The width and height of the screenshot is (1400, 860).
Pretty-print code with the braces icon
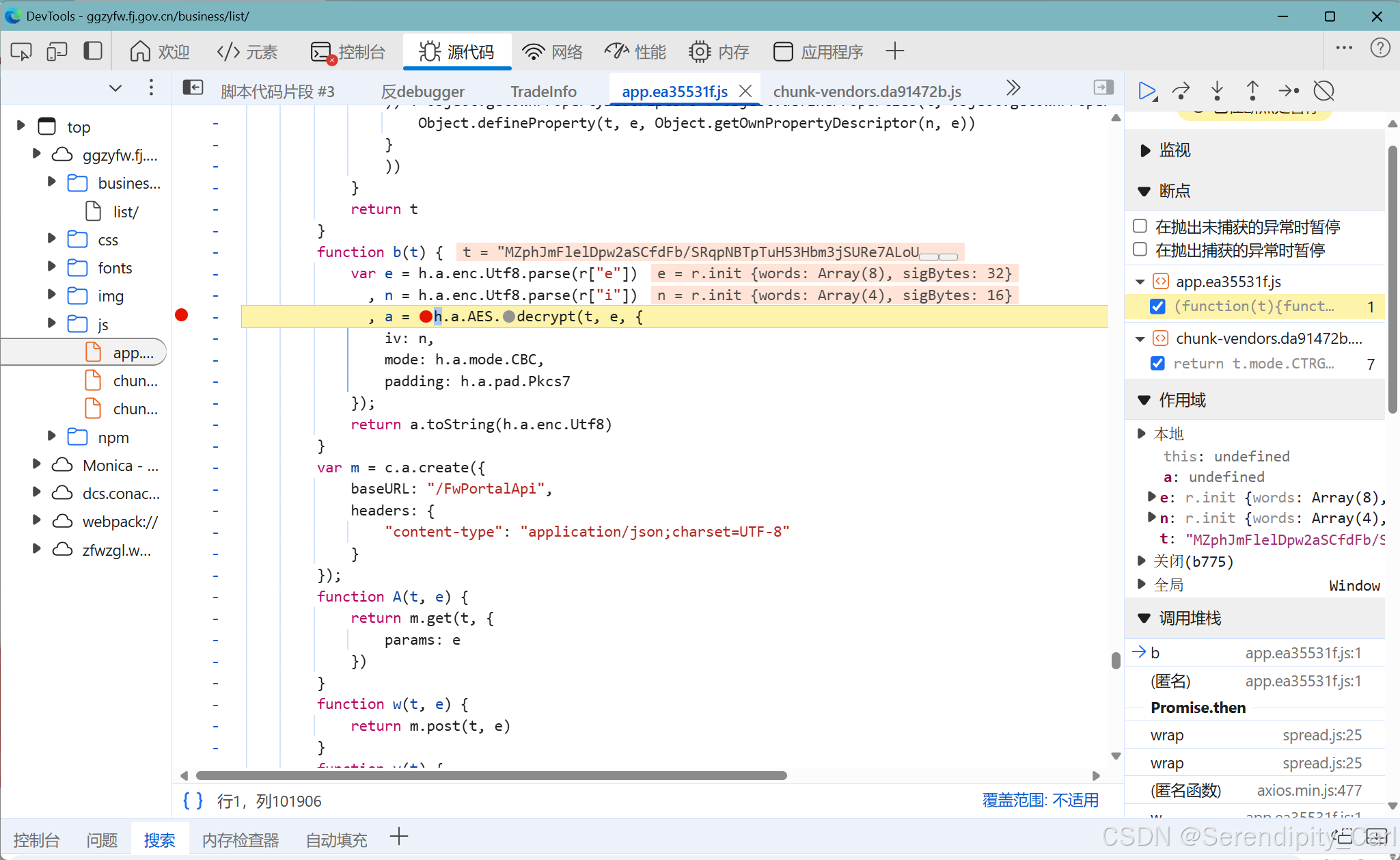coord(192,800)
